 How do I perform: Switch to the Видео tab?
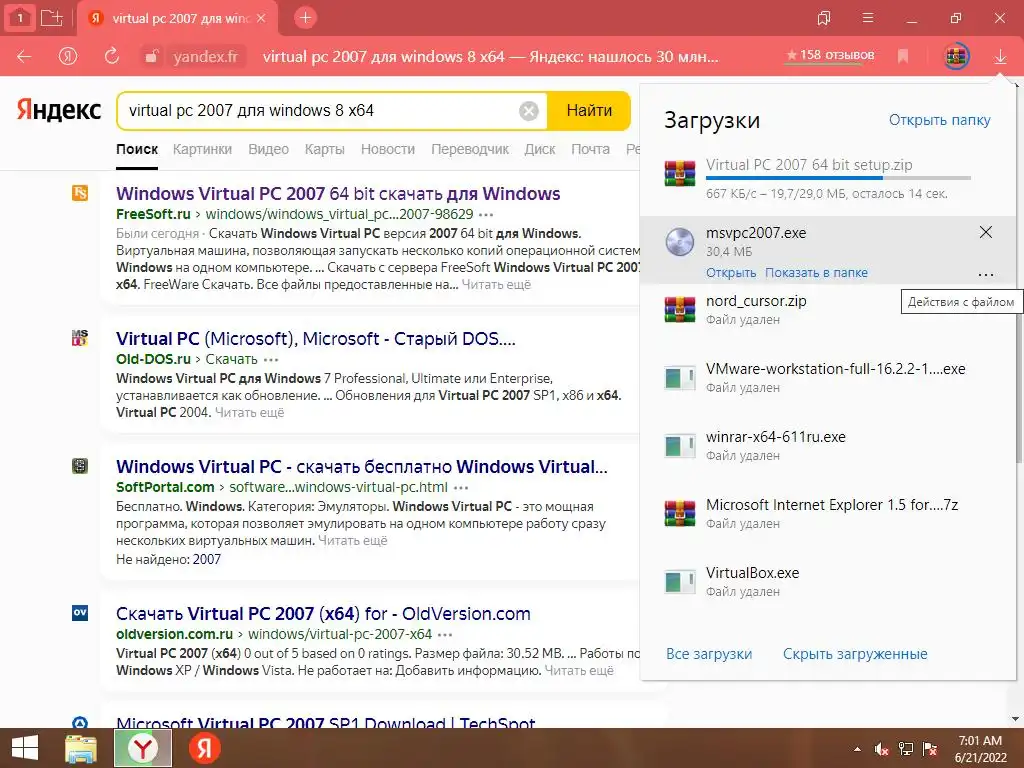point(268,149)
